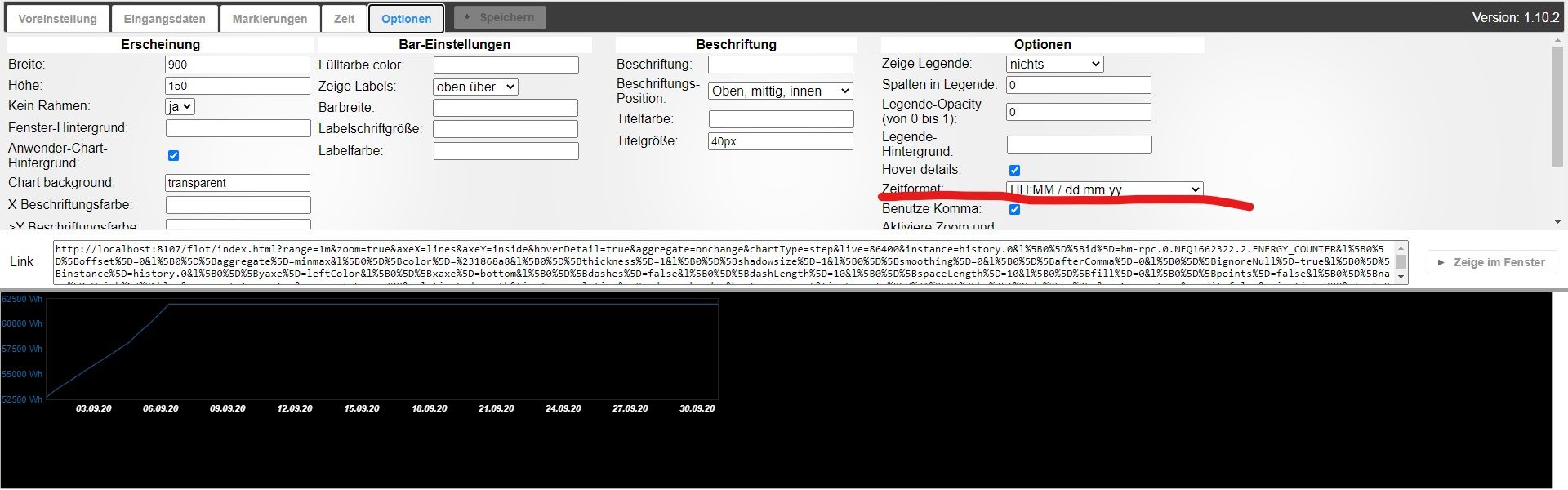Click the options panel scroll-down arrow
This screenshot has width=1568, height=490.
(x=1557, y=222)
